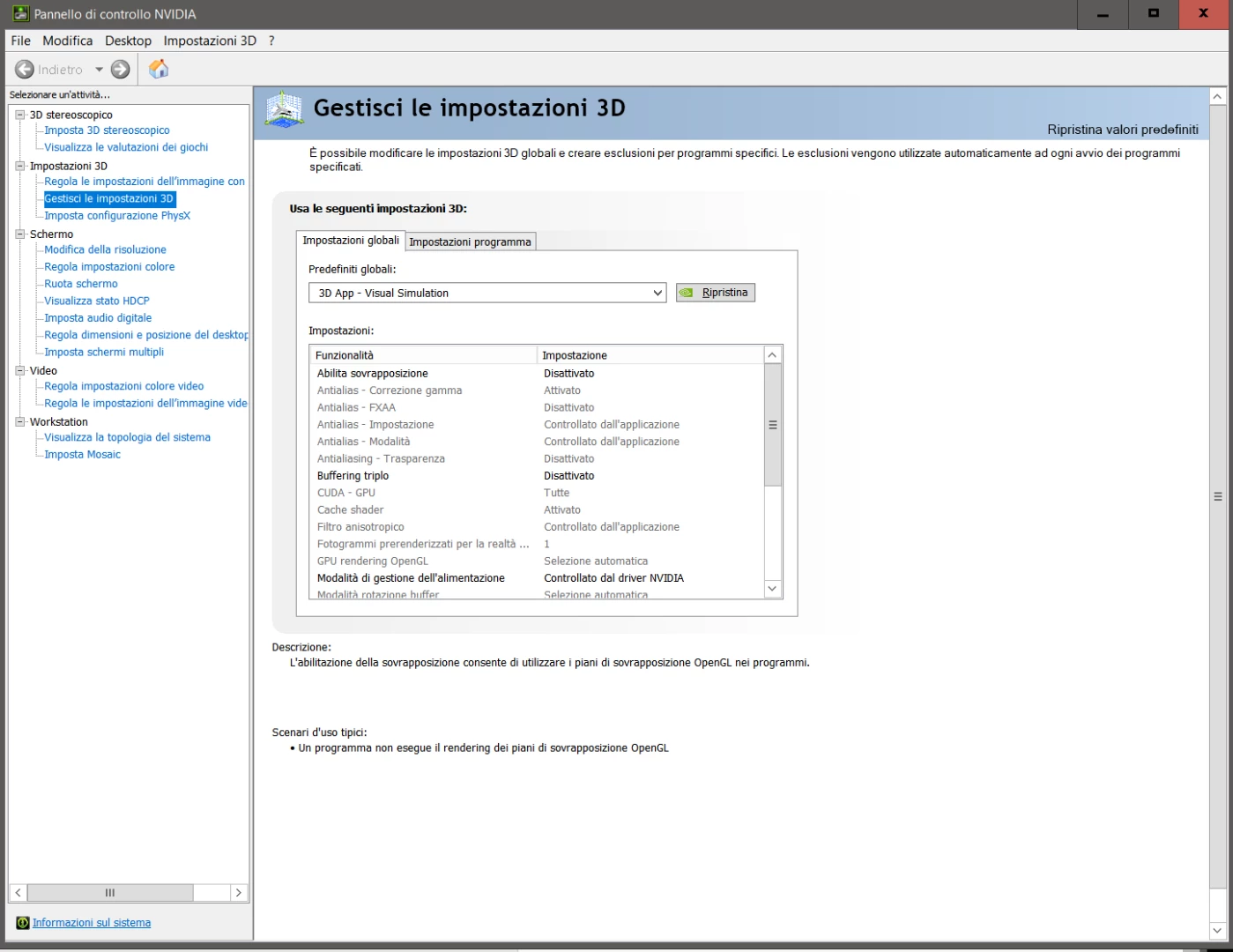Select the Antialias - FXAA row
1233x952 pixels.
[x=537, y=408]
